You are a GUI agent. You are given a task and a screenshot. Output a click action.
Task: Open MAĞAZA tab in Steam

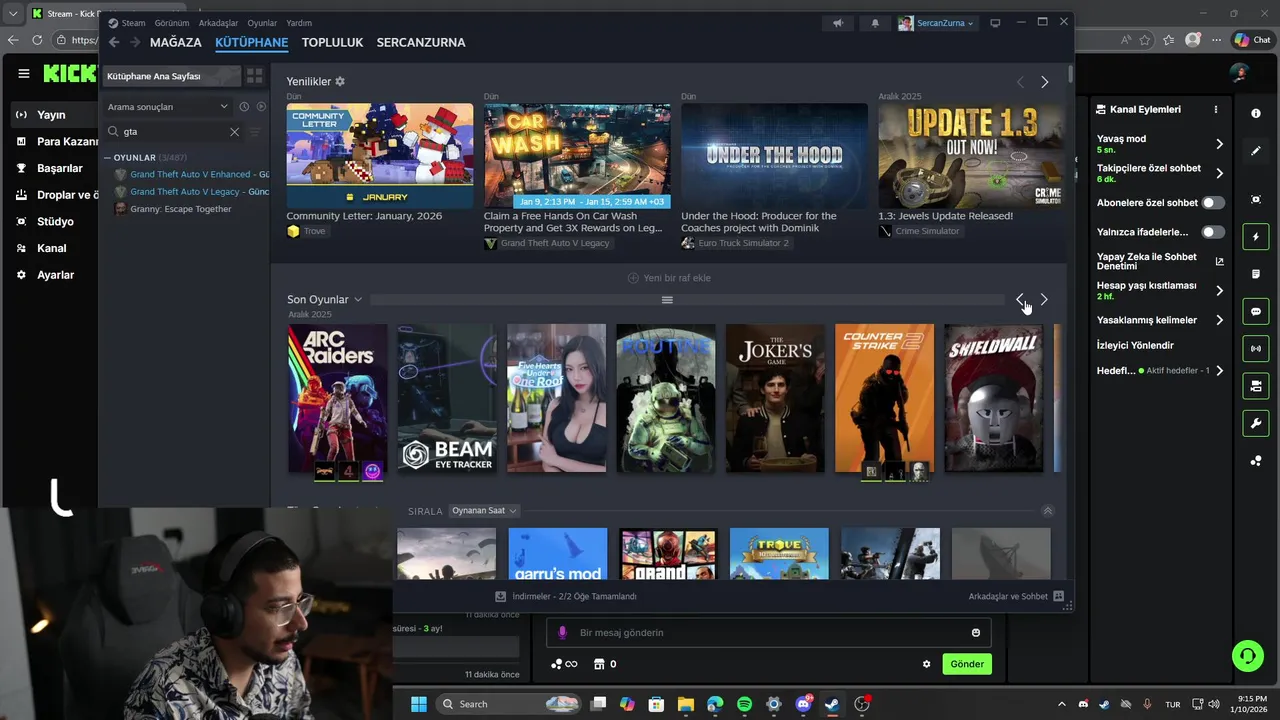[176, 42]
